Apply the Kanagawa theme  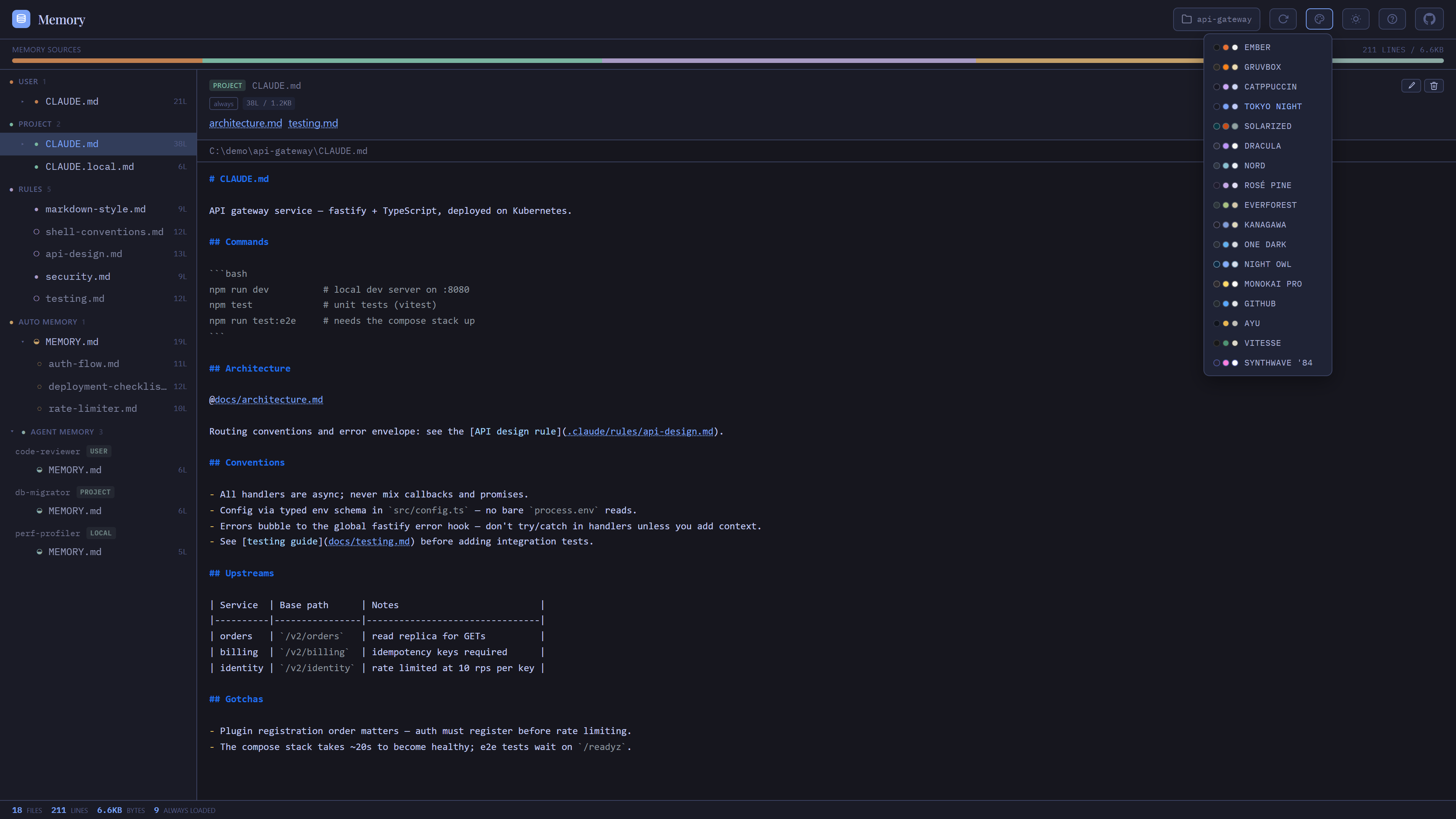click(x=1268, y=225)
